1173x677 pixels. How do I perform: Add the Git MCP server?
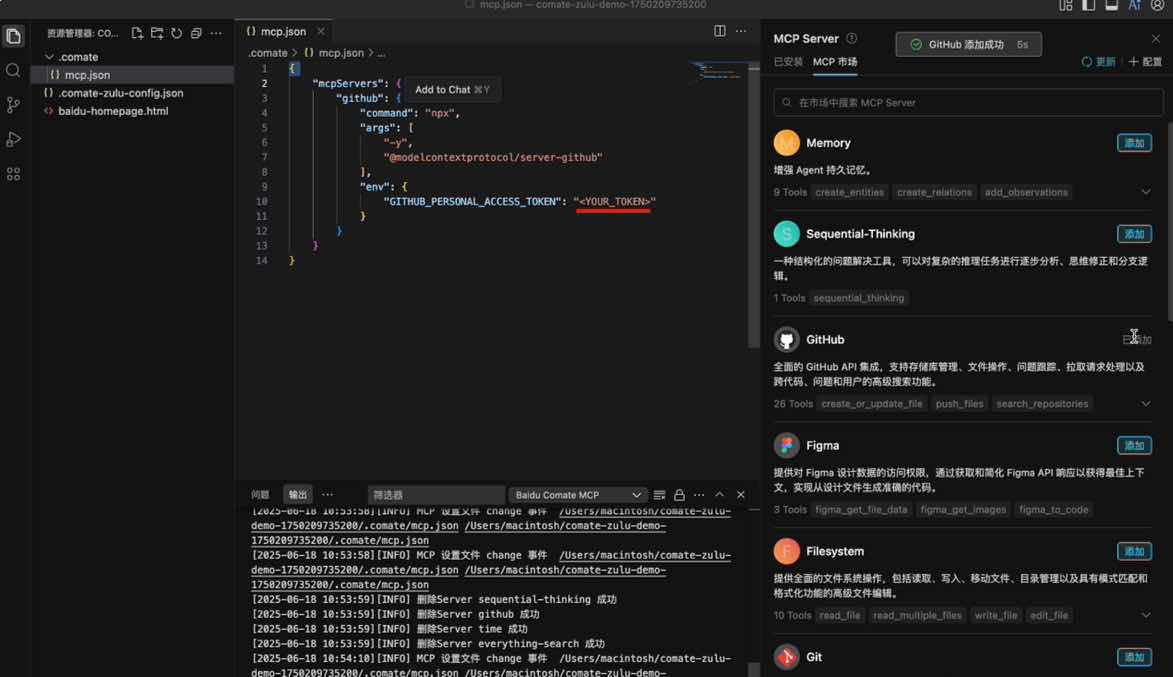tap(1134, 657)
